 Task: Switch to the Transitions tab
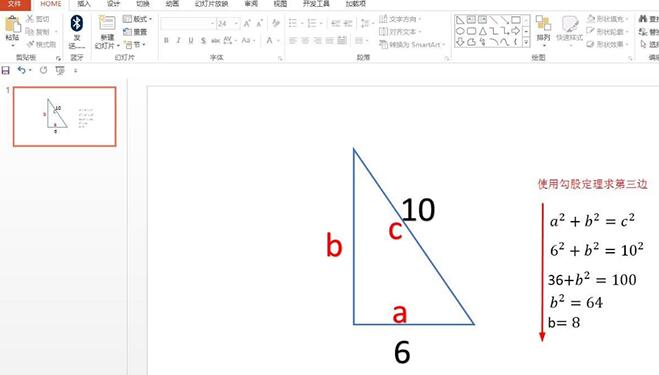point(143,4)
